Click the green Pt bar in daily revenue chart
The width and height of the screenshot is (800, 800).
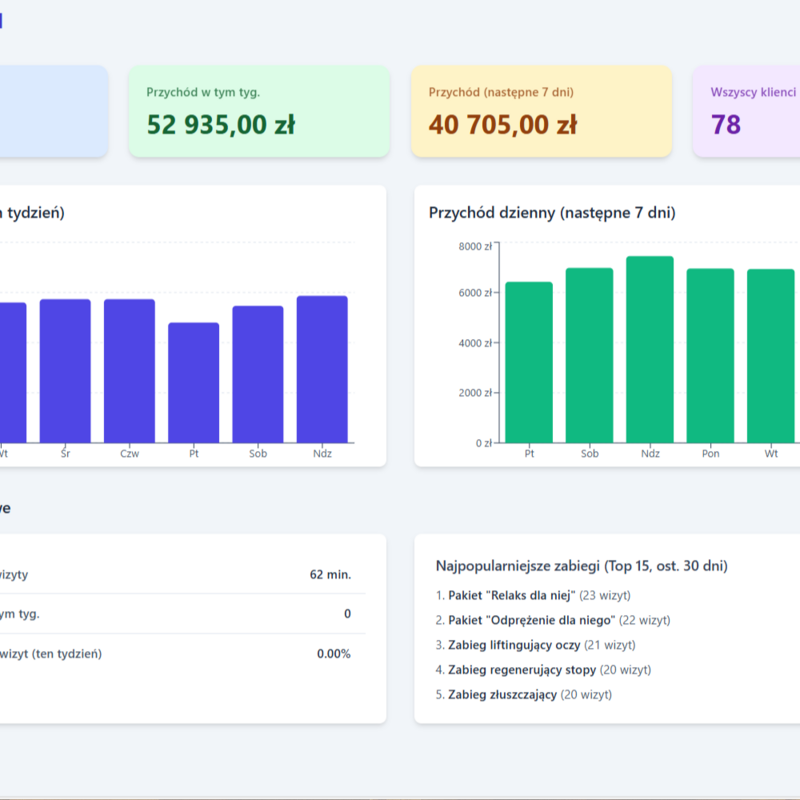(x=529, y=362)
